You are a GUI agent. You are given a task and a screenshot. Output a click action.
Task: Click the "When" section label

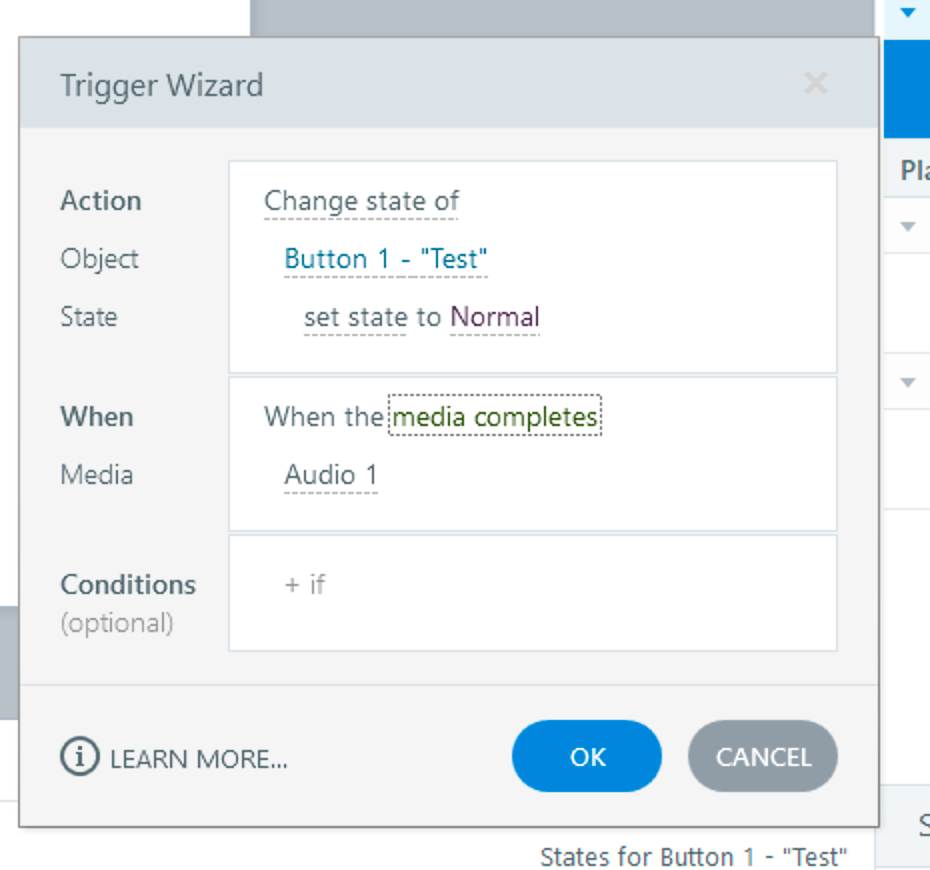[x=97, y=417]
